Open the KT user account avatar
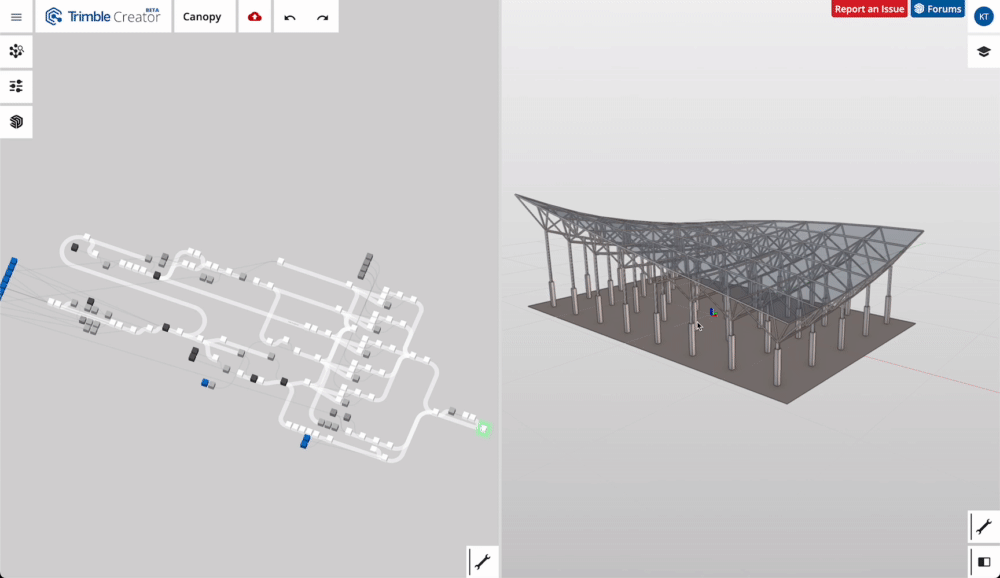The height and width of the screenshot is (578, 1000). 983,17
